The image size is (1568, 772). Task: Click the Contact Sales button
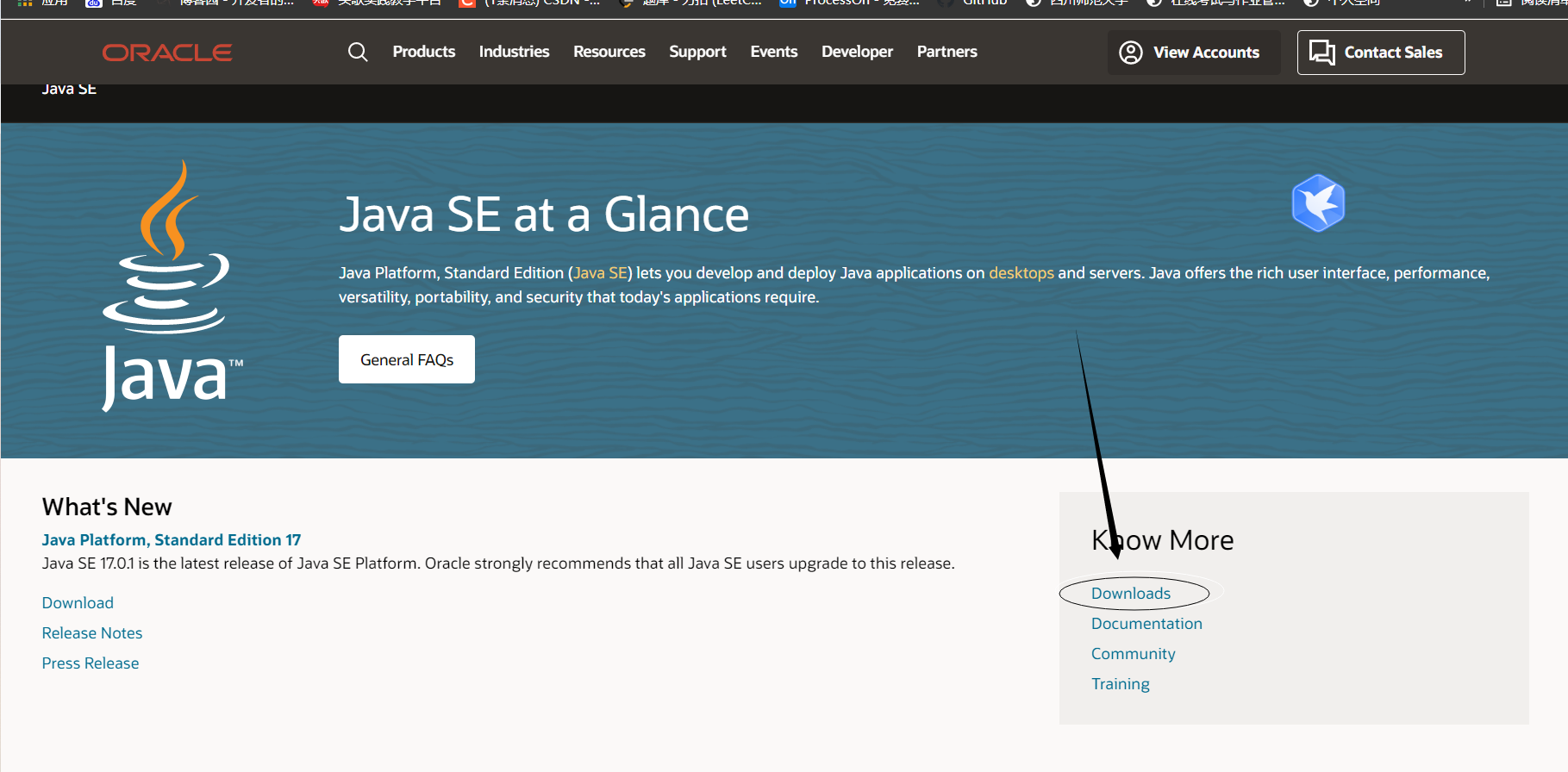[x=1380, y=53]
